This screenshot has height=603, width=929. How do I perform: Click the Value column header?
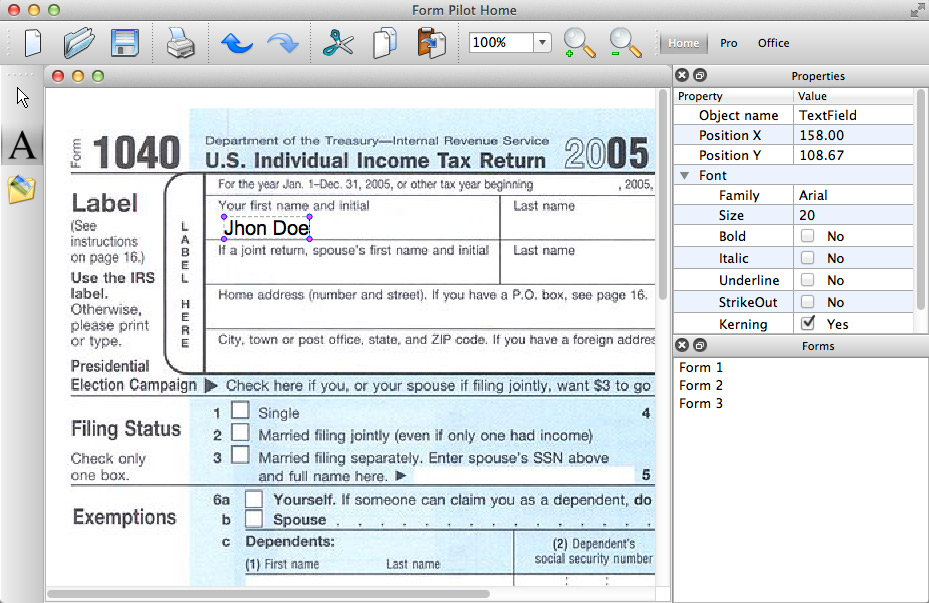click(x=853, y=96)
